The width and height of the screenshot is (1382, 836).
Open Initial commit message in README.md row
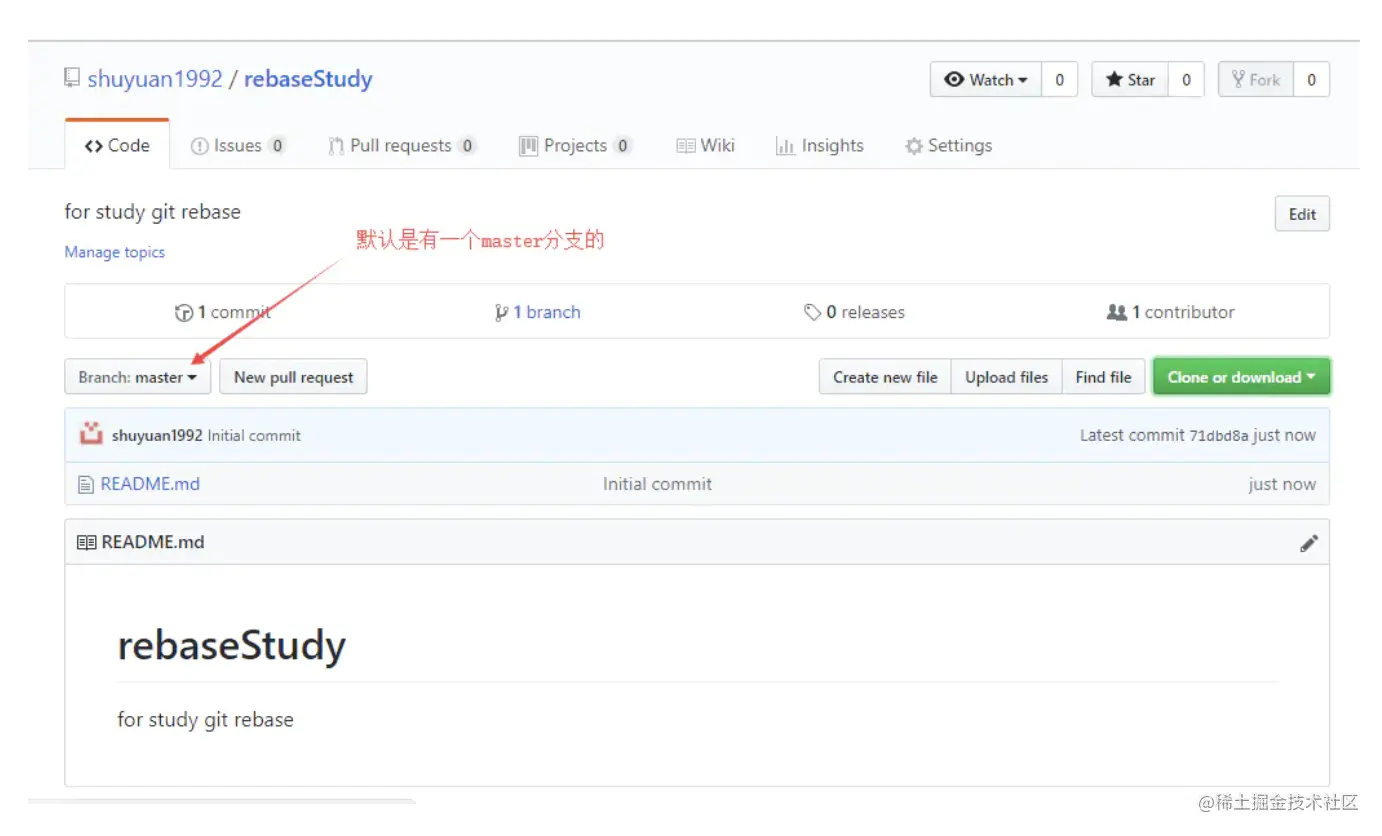(657, 484)
